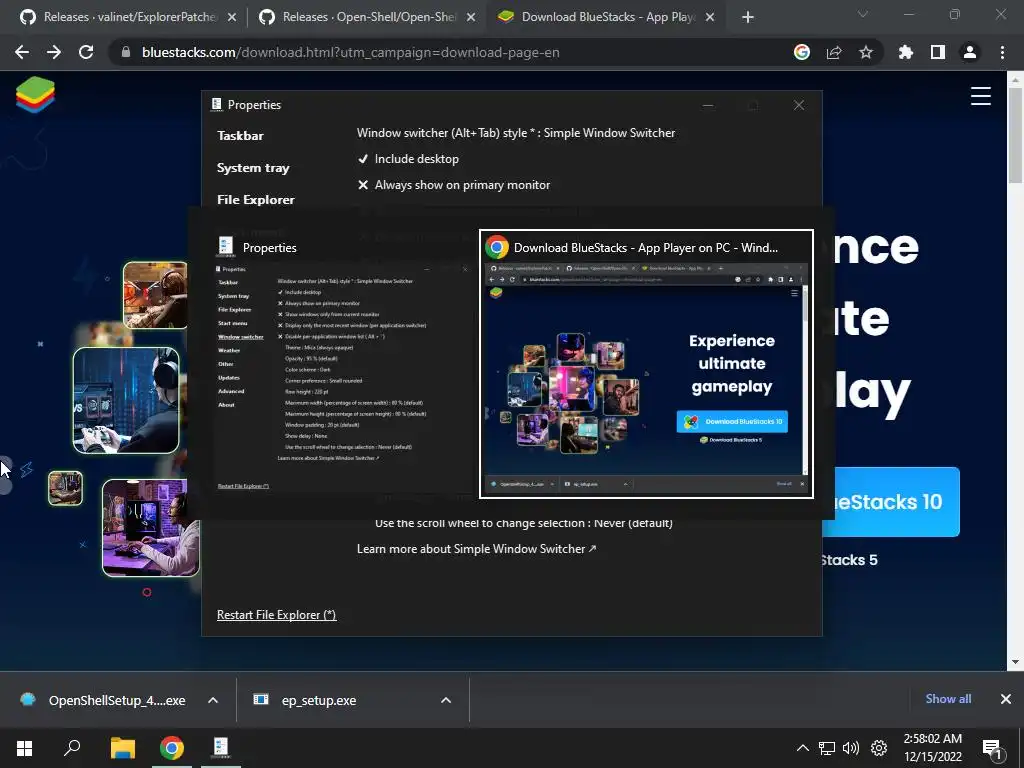Open notification center icon
The width and height of the screenshot is (1024, 768).
tap(992, 749)
